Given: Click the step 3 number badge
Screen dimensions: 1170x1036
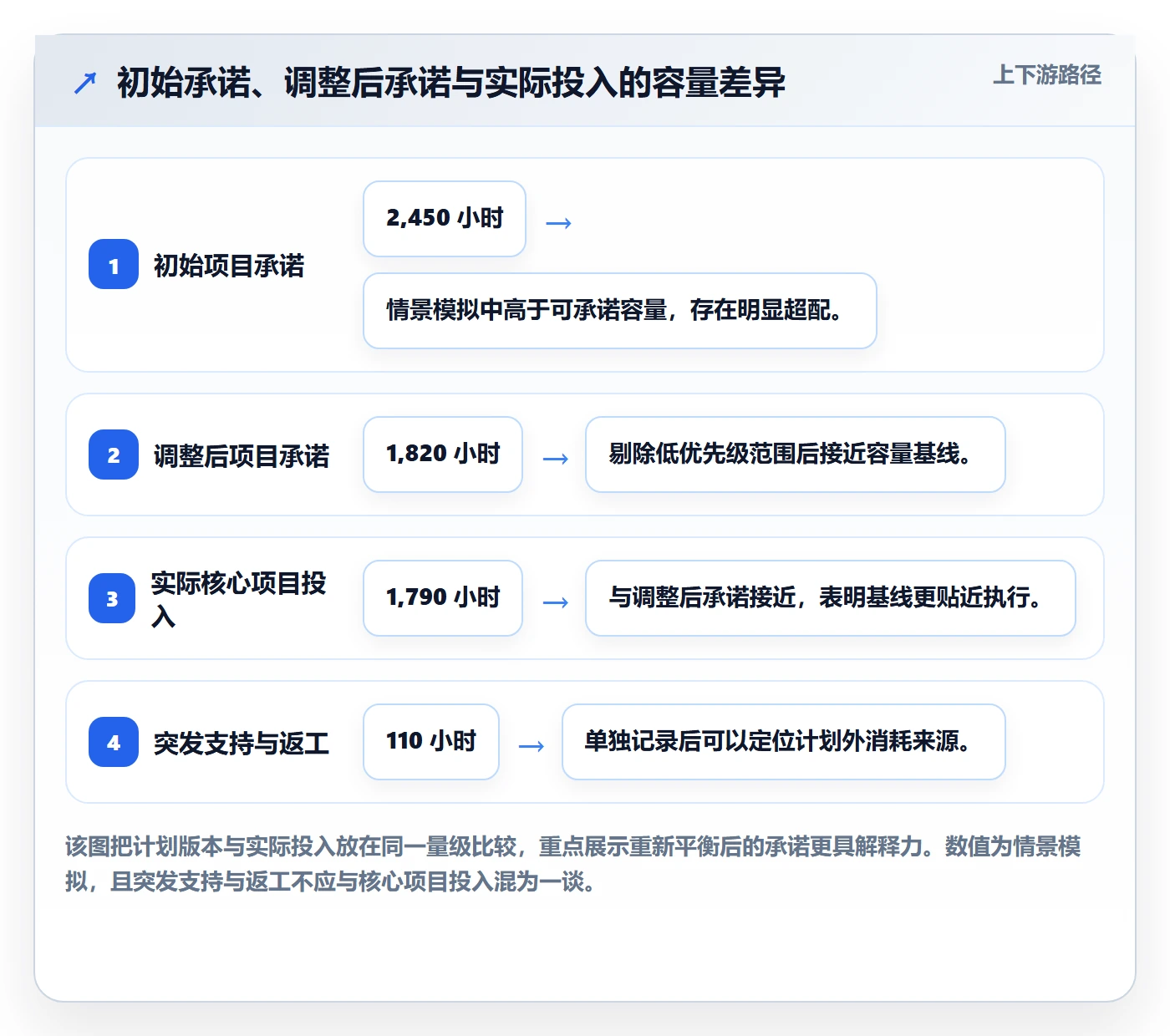Looking at the screenshot, I should [112, 598].
